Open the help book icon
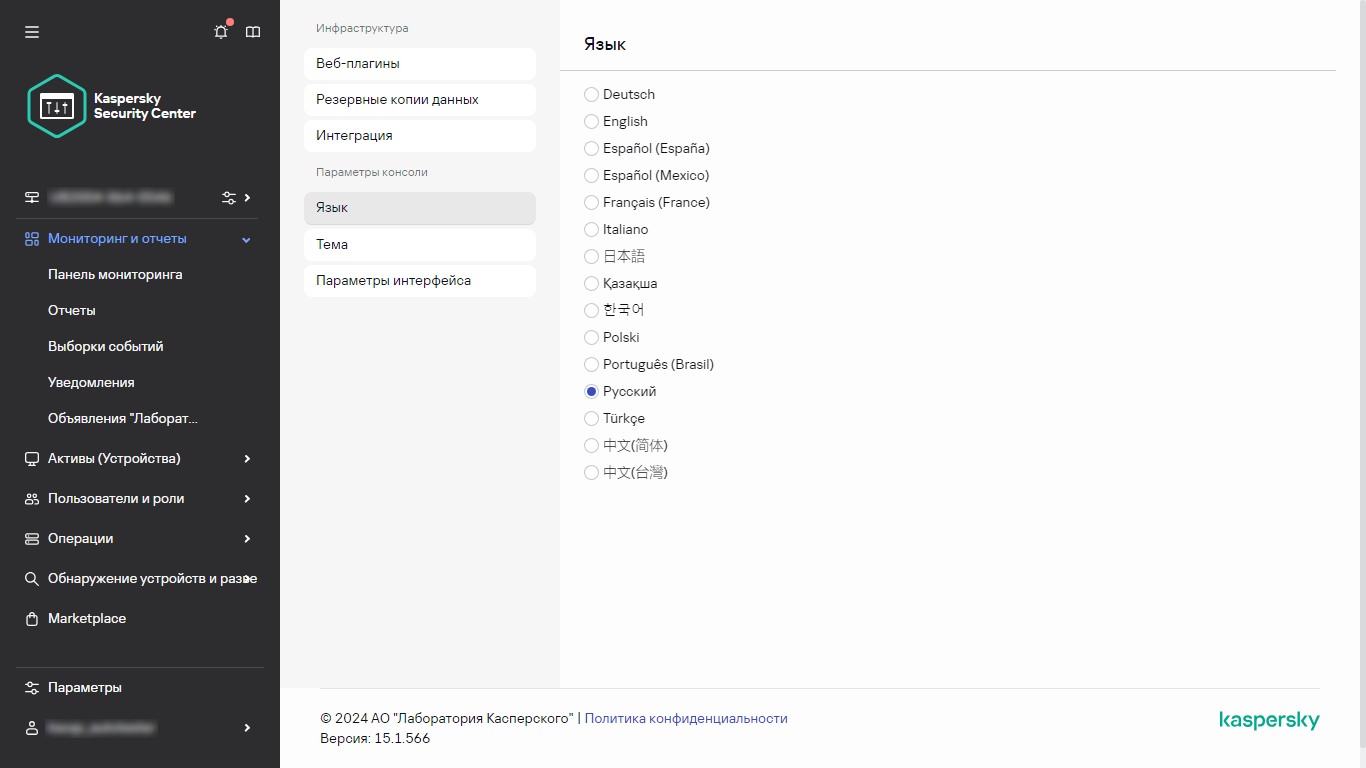The image size is (1366, 768). click(253, 32)
